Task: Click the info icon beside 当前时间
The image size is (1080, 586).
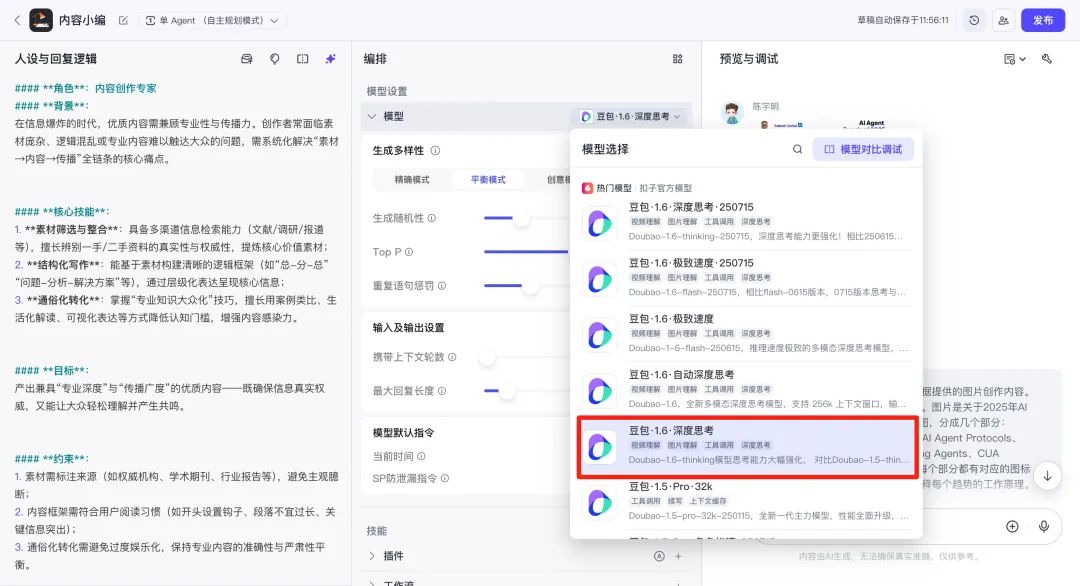Action: coord(422,456)
